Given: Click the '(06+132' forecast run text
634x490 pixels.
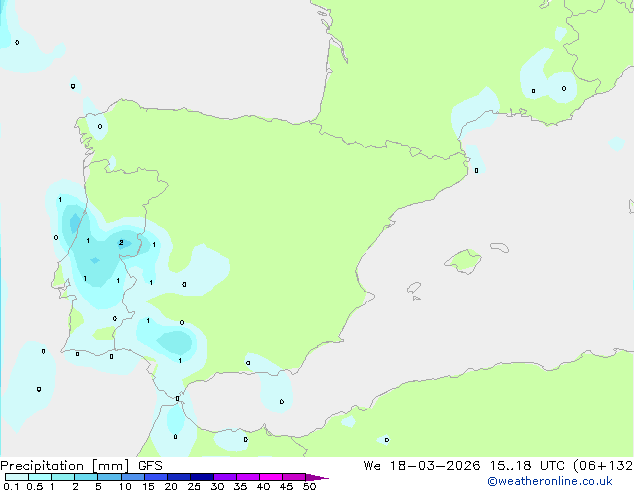Looking at the screenshot, I should pyautogui.click(x=603, y=466).
